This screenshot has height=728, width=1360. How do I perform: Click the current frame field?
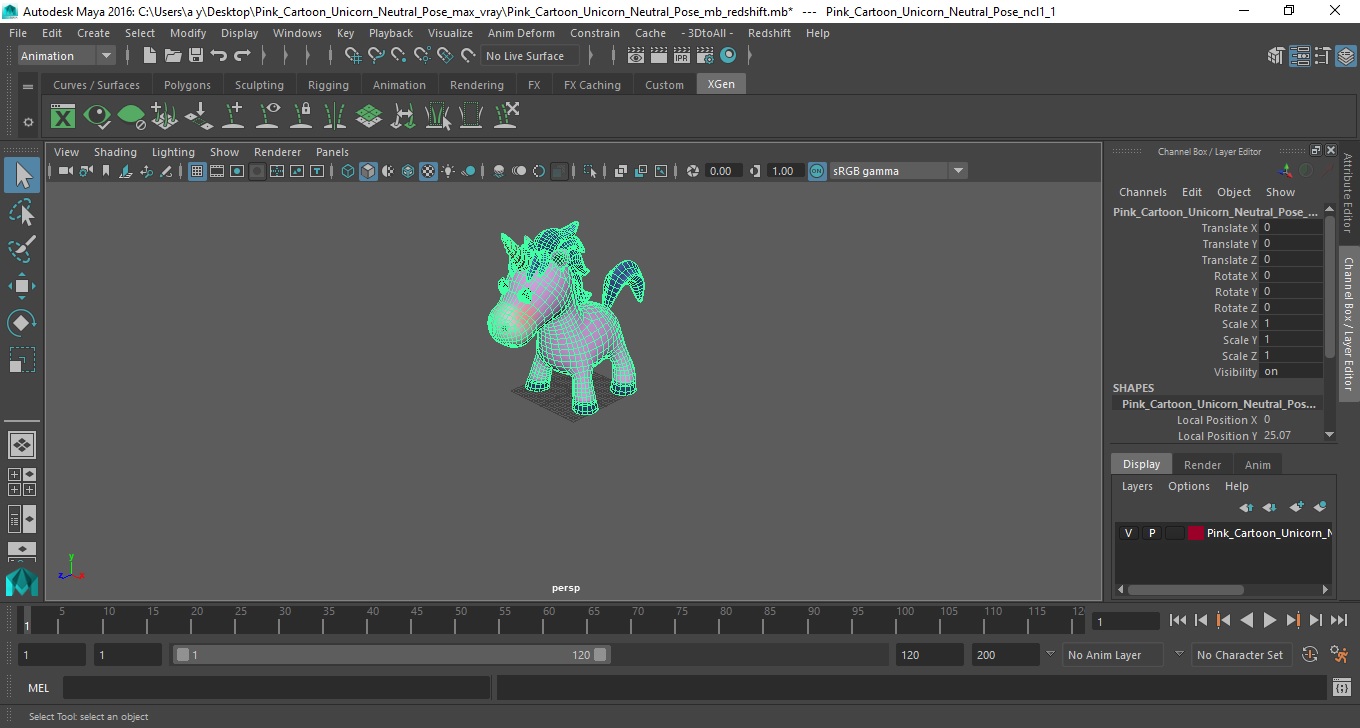pos(1125,621)
